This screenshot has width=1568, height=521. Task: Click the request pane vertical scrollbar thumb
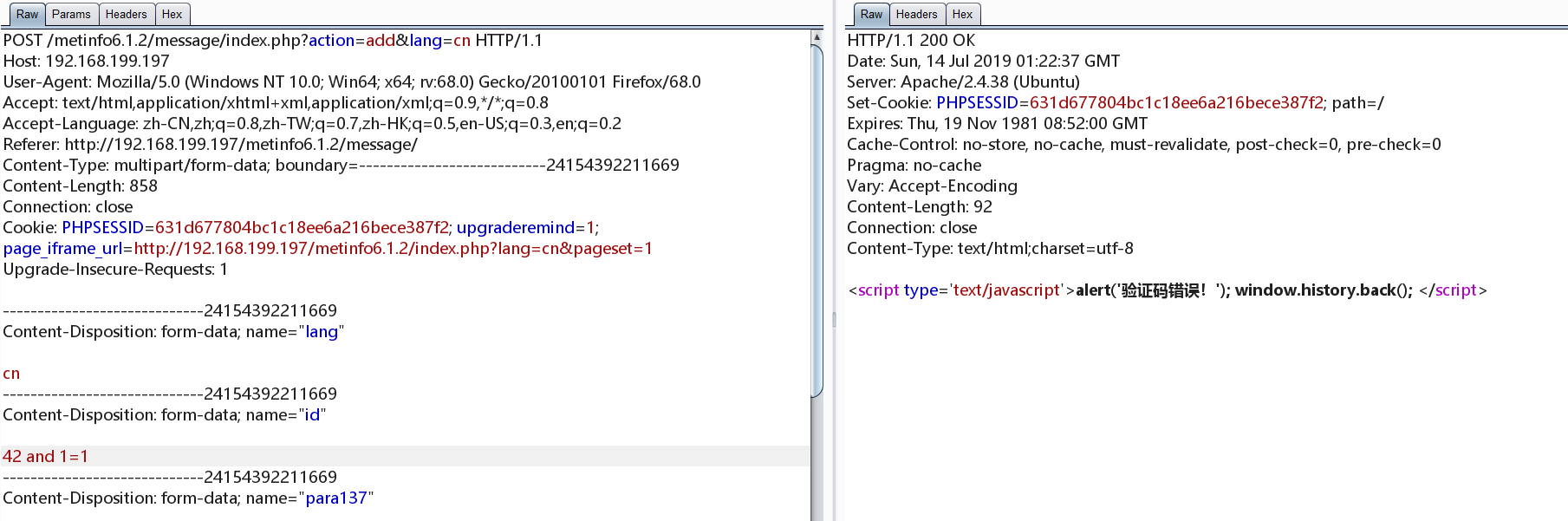pyautogui.click(x=817, y=221)
